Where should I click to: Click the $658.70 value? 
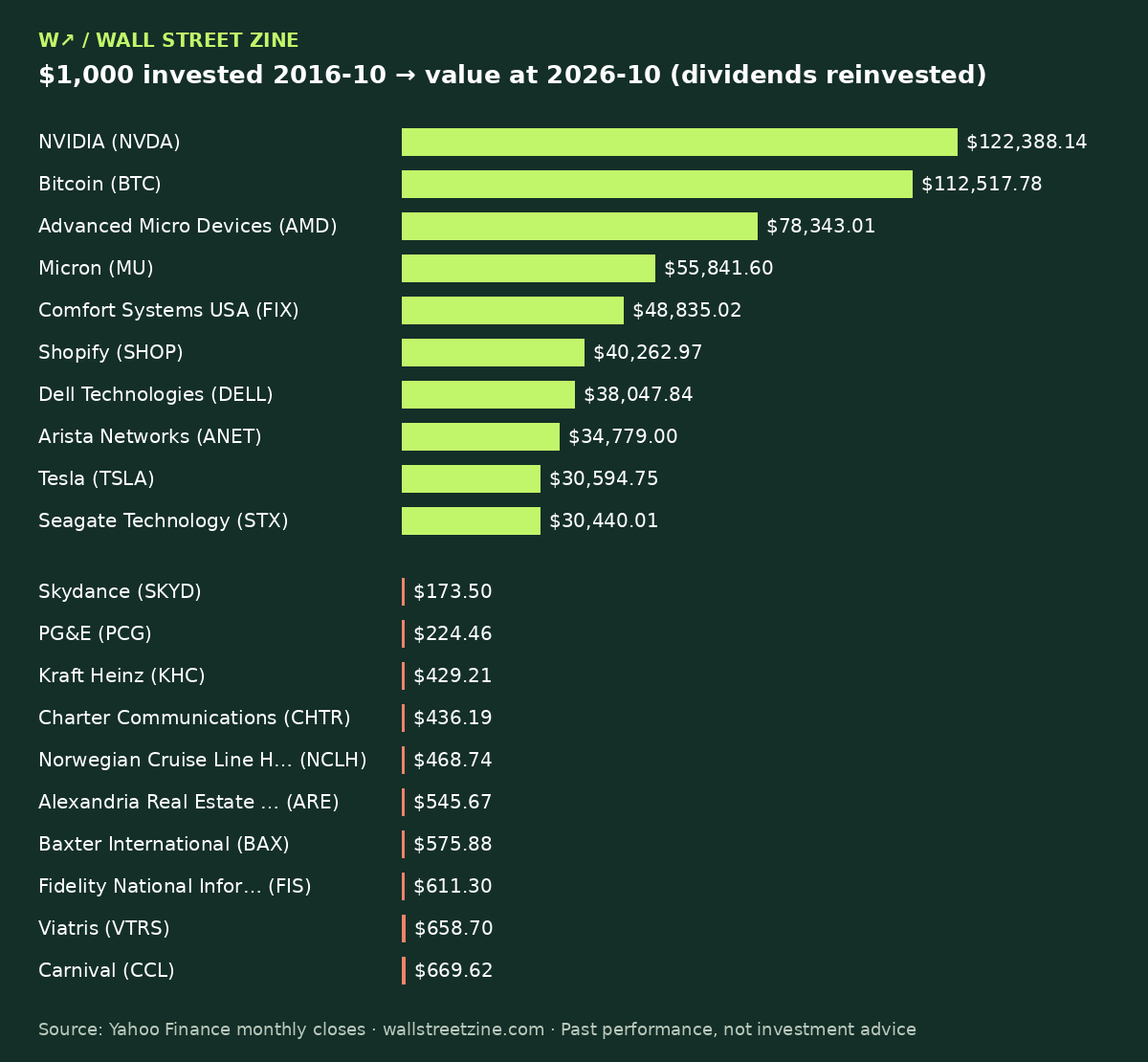(453, 929)
